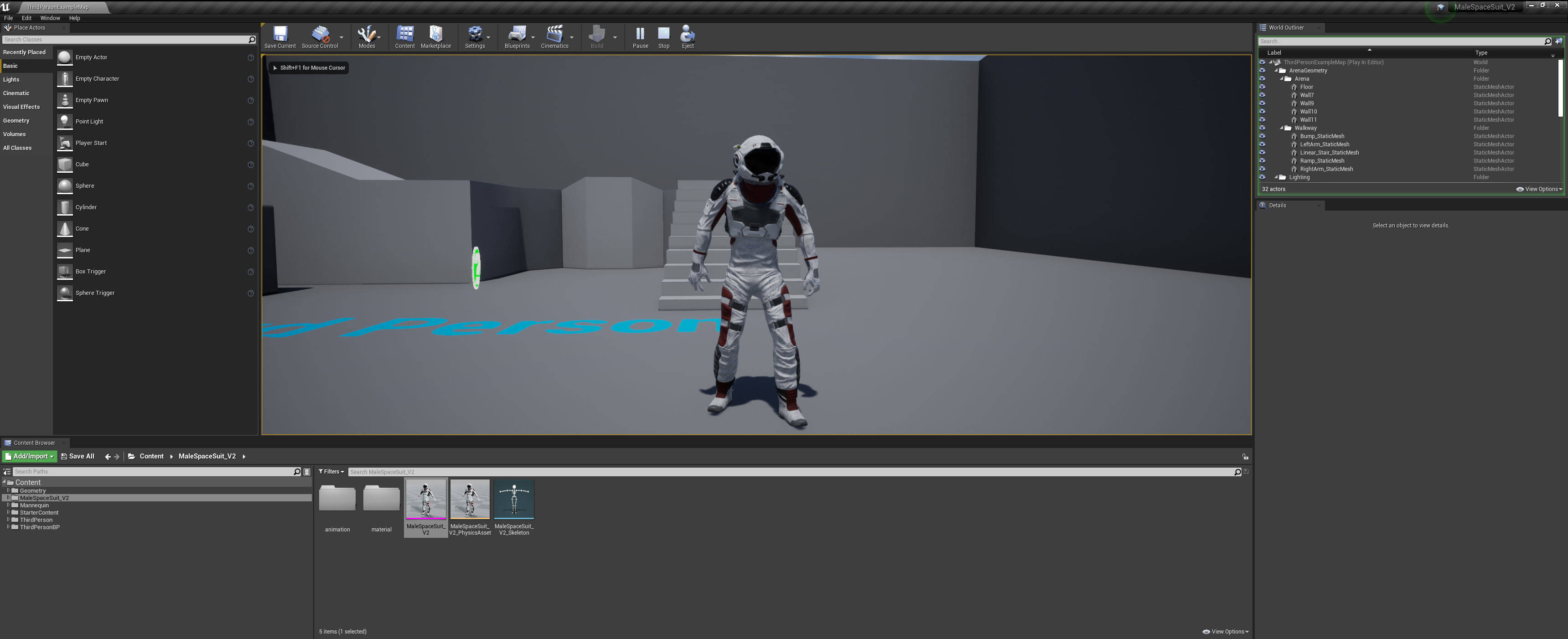Collapse the Walkway folder in outliner
Viewport: 1568px width, 639px height.
point(1281,128)
